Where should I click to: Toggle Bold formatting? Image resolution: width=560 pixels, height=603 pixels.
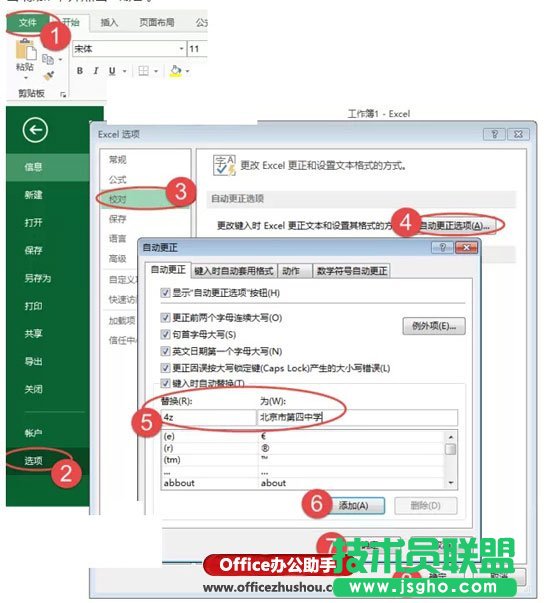(x=80, y=71)
